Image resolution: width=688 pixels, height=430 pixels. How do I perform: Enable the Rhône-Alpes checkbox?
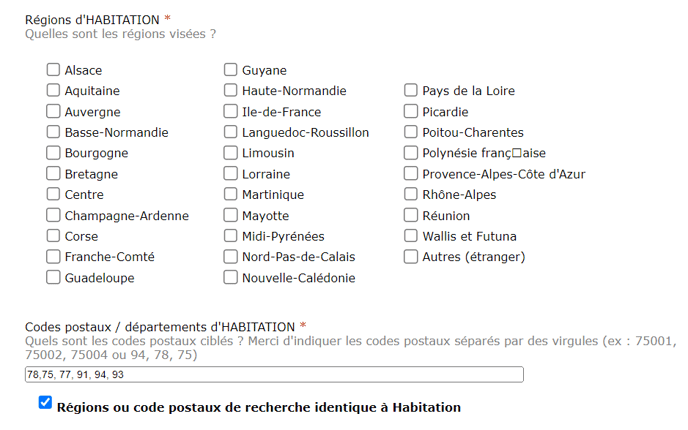click(x=411, y=195)
